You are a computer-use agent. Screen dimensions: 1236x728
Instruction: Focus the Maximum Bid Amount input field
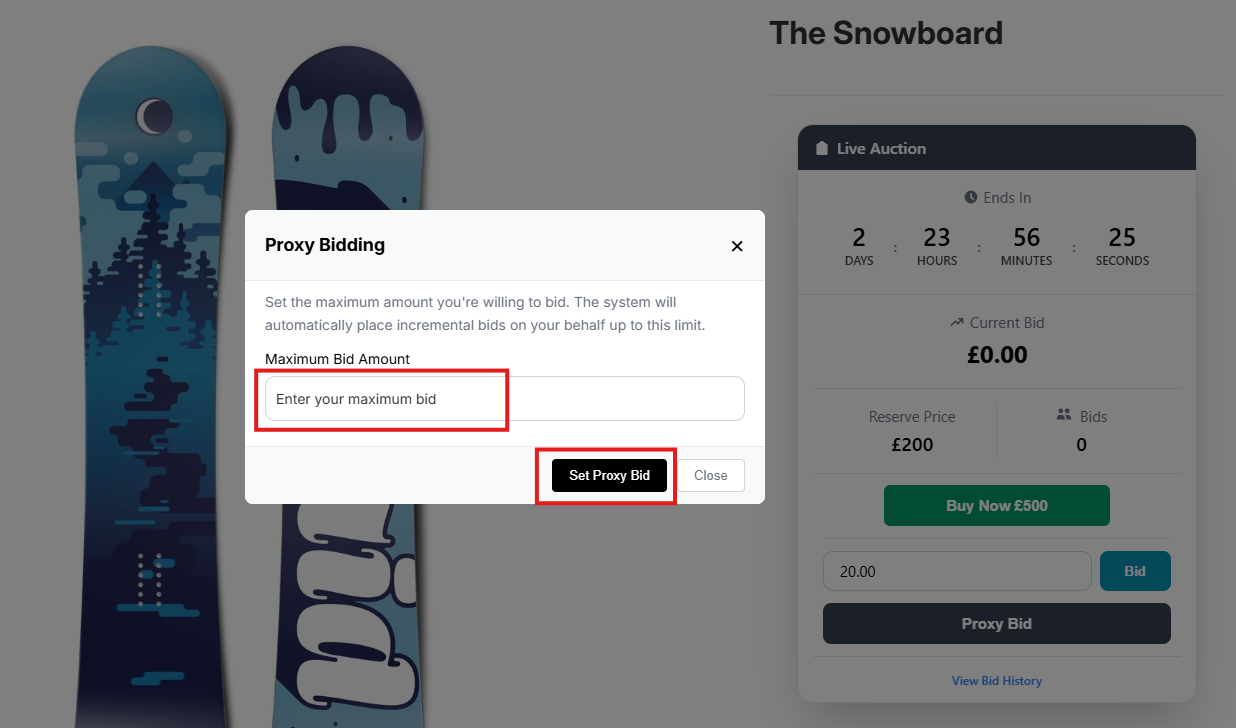click(504, 399)
